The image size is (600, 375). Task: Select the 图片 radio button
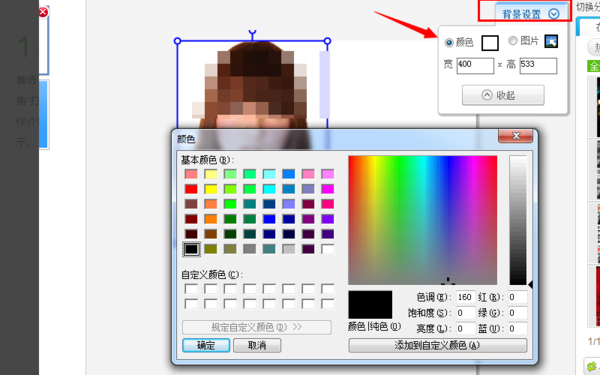[x=513, y=40]
